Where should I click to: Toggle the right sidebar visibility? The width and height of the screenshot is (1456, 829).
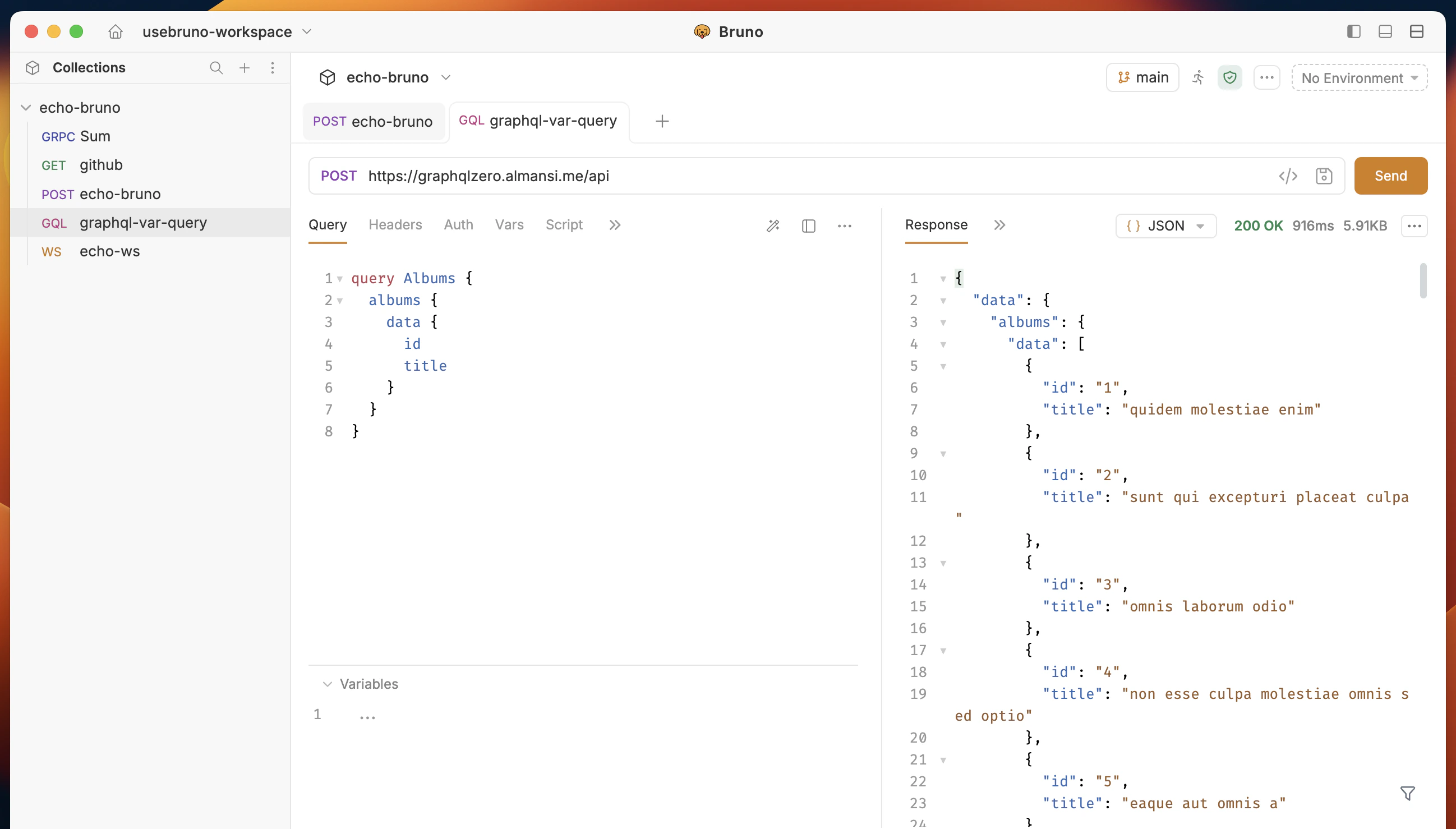point(1354,31)
